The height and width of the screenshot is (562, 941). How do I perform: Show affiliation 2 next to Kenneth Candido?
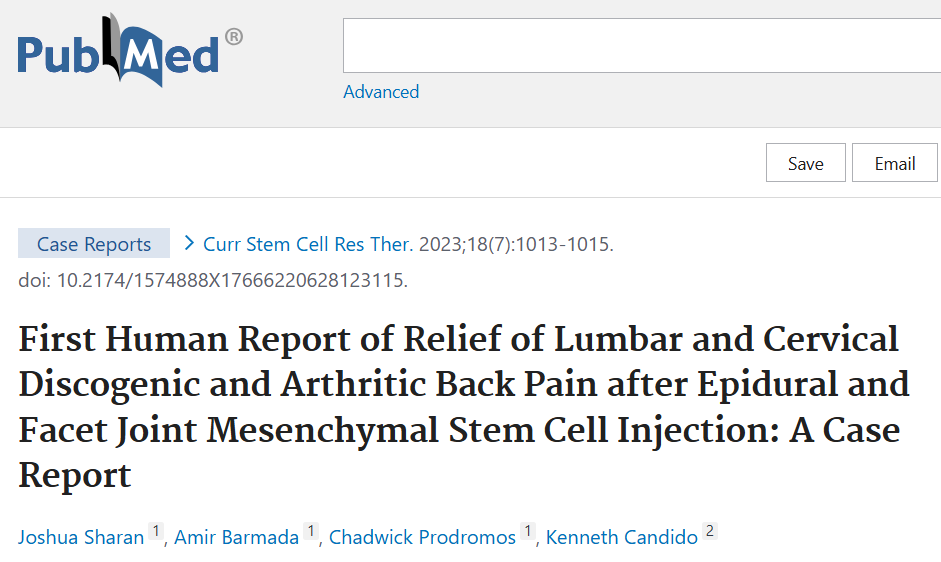(x=710, y=532)
